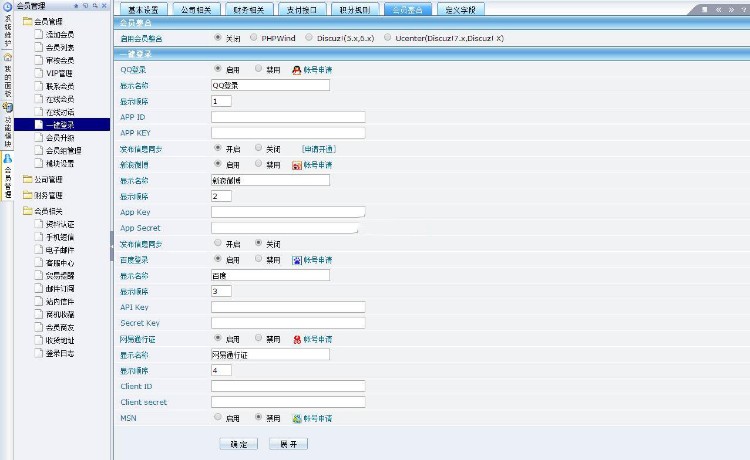This screenshot has height=460, width=750.
Task: Click the star icon in the 会员管理 panel header
Action: (x=76, y=6)
